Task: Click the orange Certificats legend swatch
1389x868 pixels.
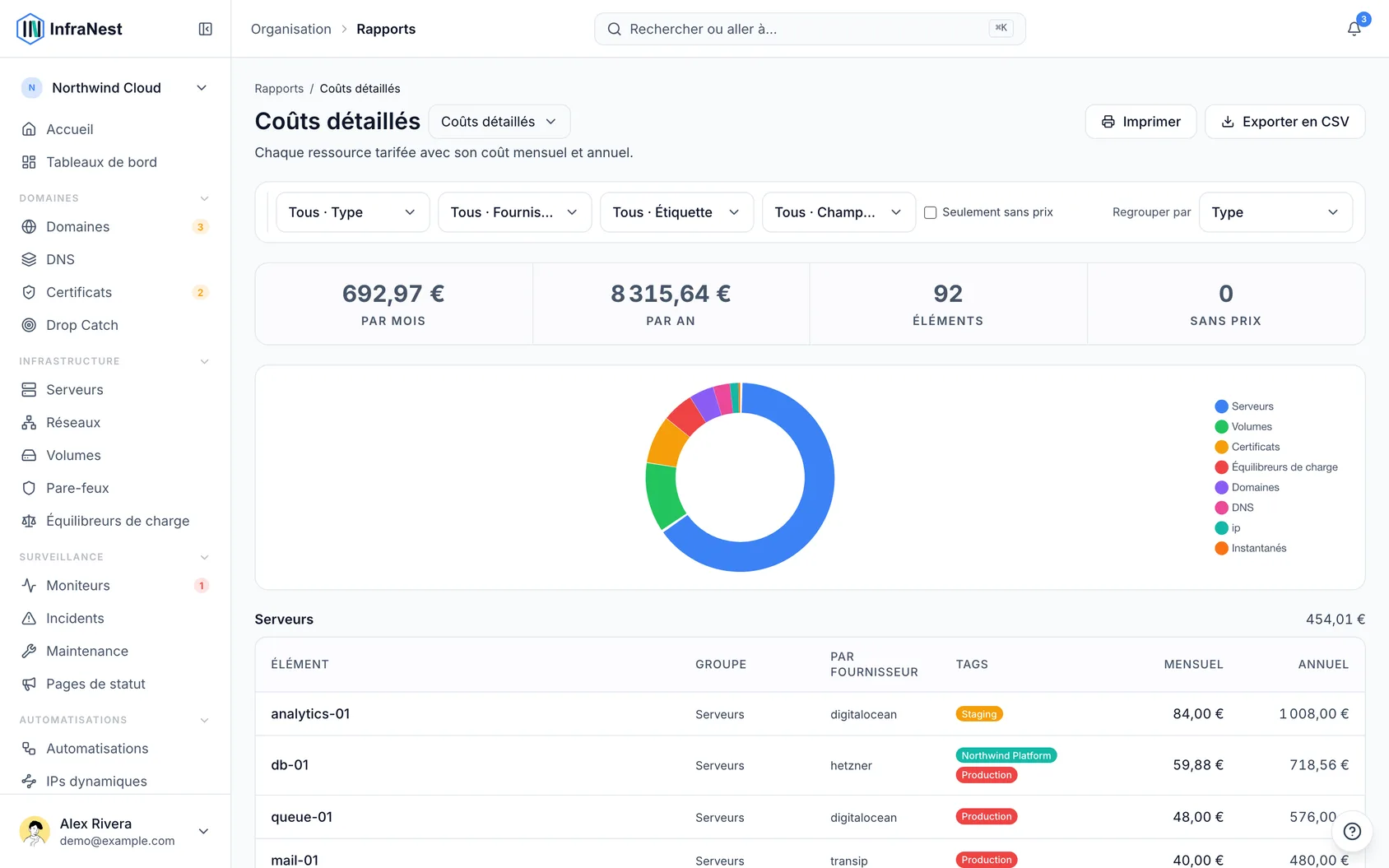Action: 1221,447
